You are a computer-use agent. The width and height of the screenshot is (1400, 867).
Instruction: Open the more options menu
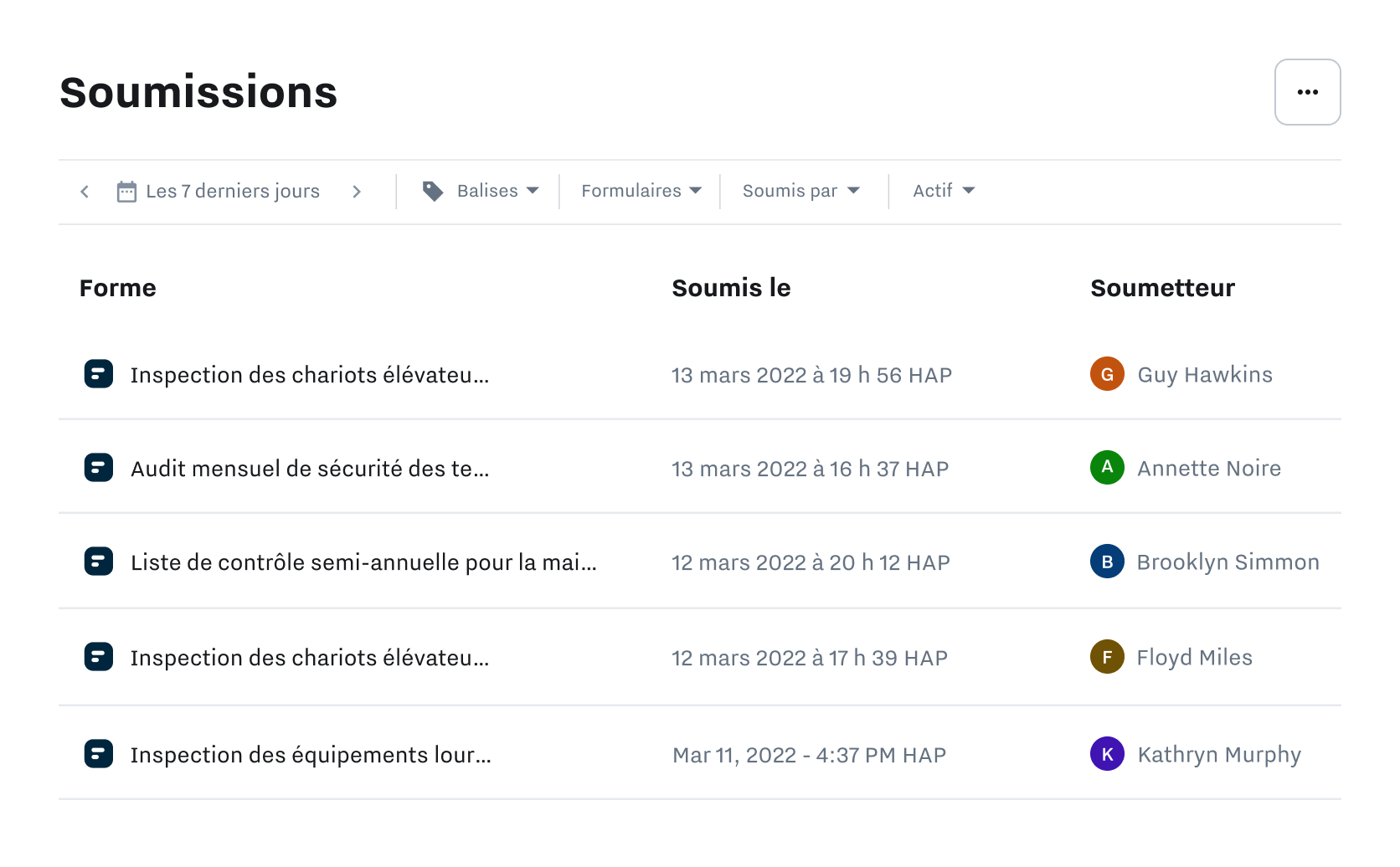coord(1307,92)
